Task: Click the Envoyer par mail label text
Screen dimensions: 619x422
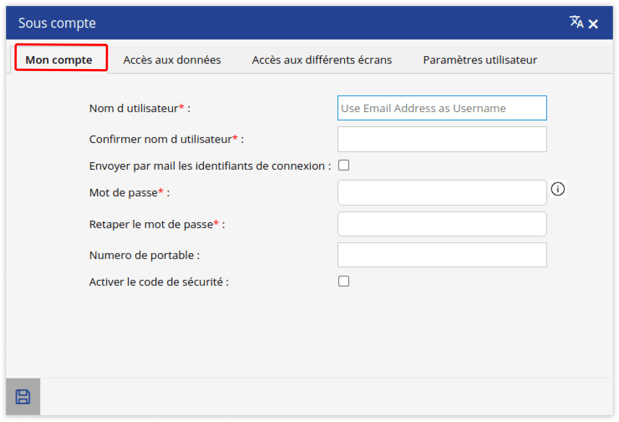Action: [210, 166]
